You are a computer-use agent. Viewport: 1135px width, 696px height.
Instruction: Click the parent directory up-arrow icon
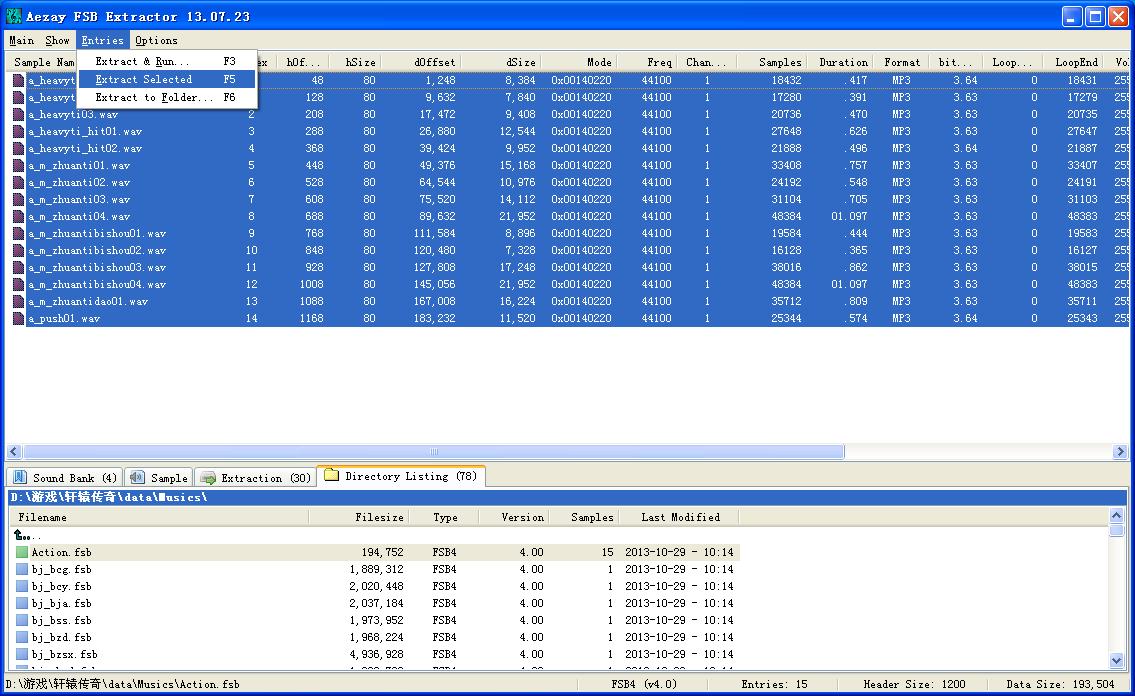20,535
